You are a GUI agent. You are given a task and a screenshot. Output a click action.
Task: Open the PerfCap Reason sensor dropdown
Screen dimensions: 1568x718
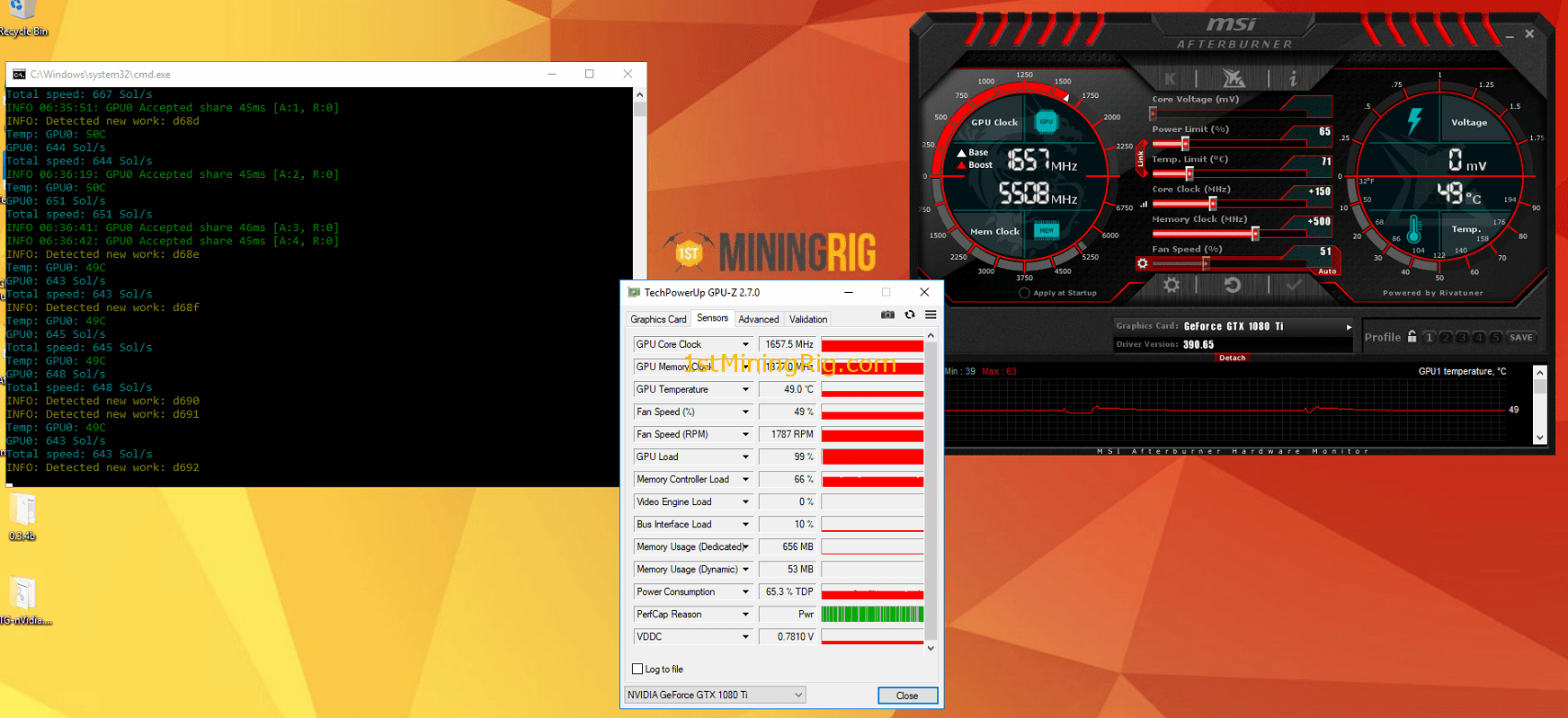point(745,614)
